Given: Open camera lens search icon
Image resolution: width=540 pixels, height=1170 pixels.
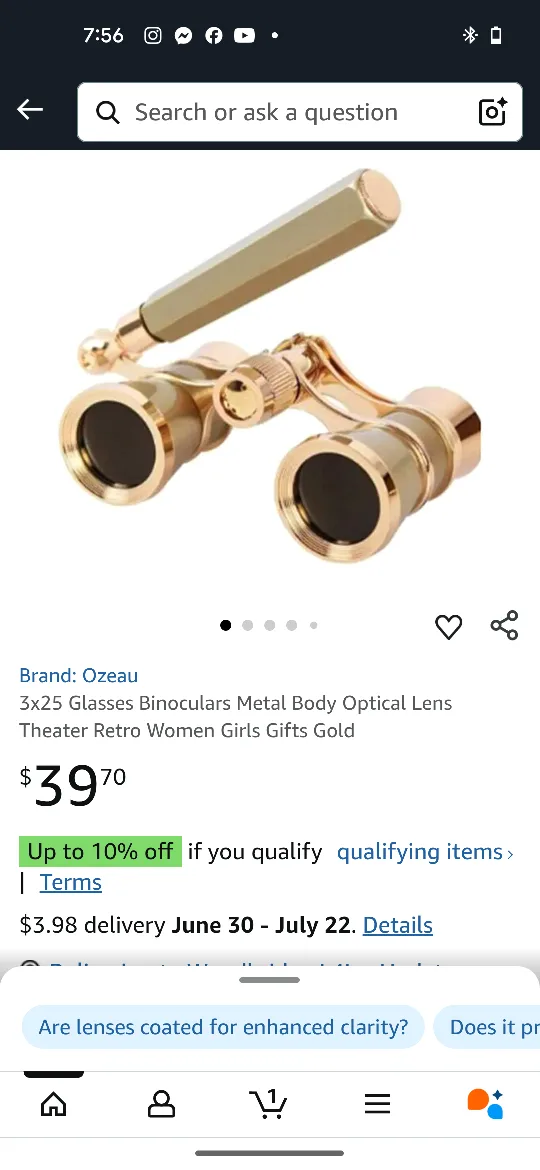Looking at the screenshot, I should (x=492, y=112).
